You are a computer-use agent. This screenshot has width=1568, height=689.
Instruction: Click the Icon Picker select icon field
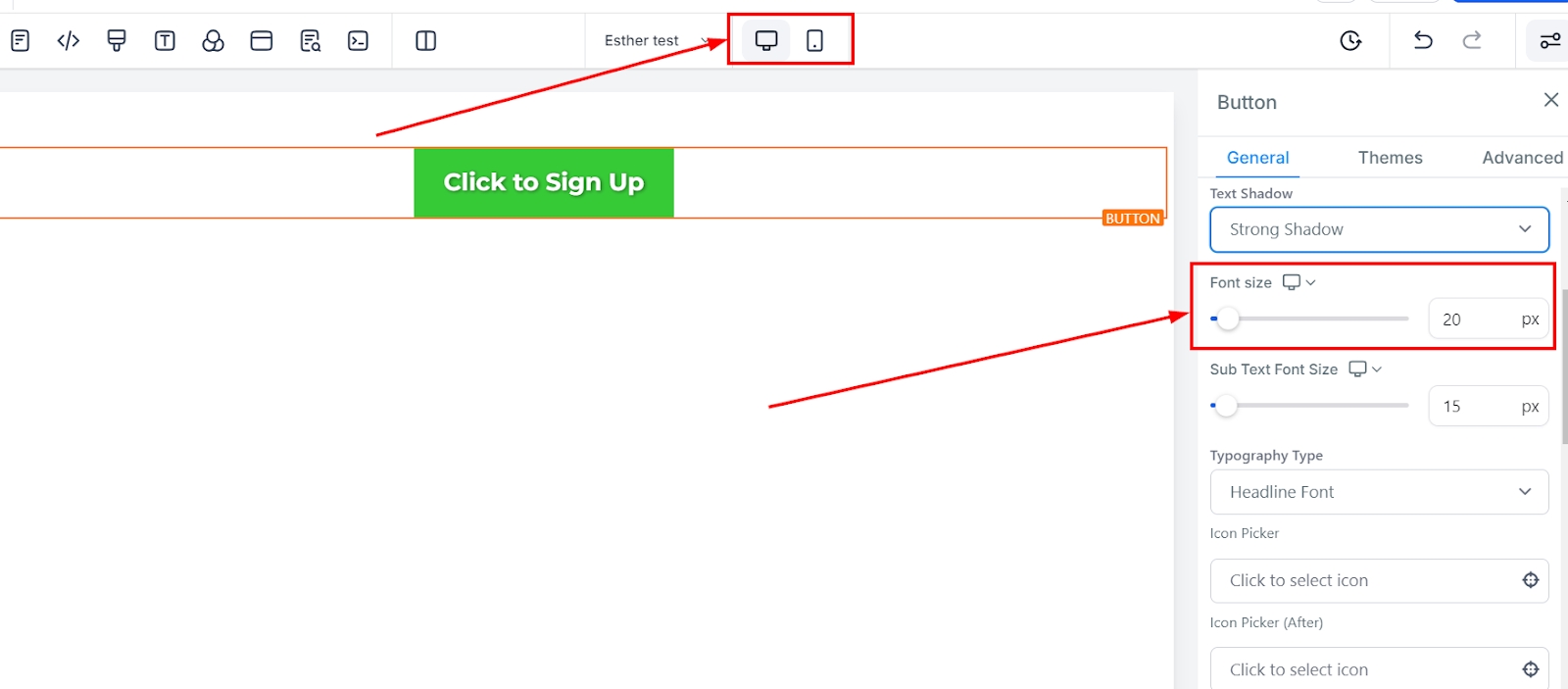click(1379, 580)
